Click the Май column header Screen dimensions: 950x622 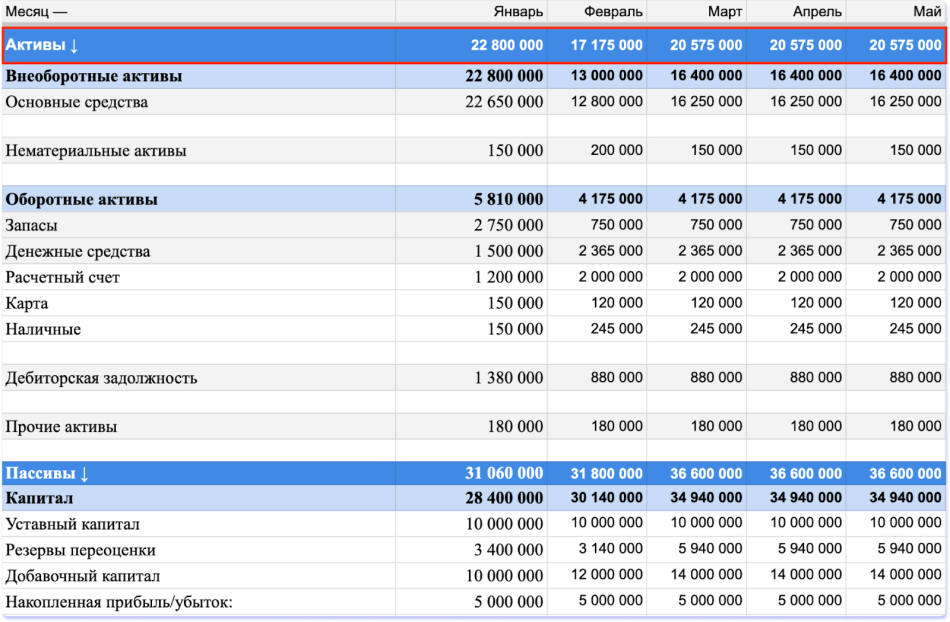click(927, 12)
